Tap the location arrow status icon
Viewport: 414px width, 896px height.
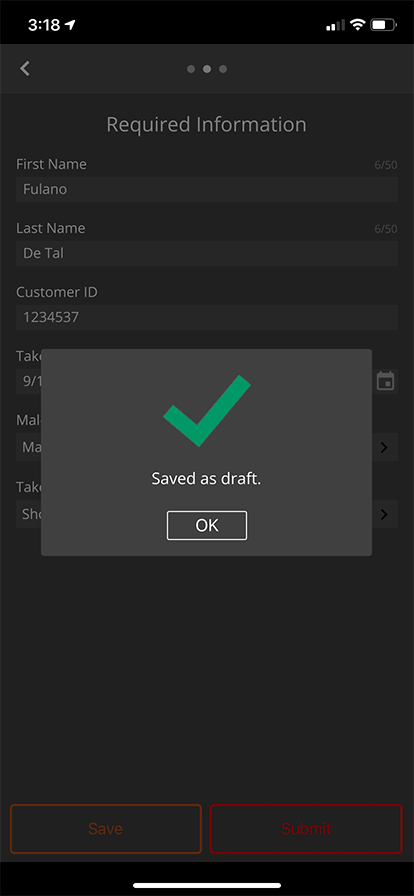70,25
